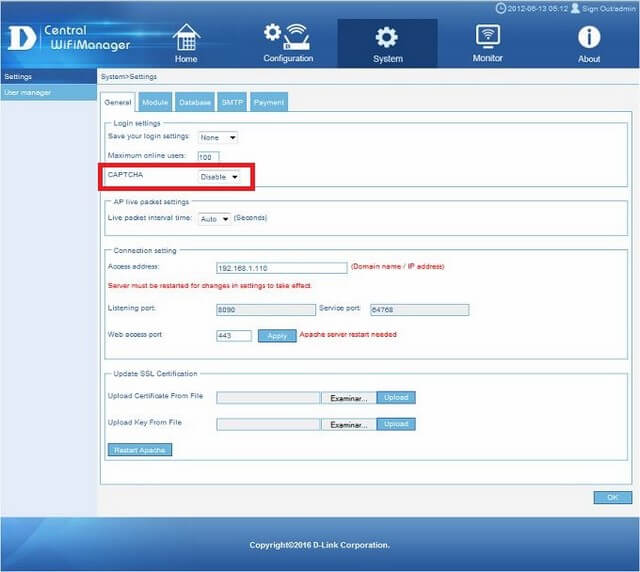Switch to the SMTP tab
The height and width of the screenshot is (572, 640).
tap(231, 102)
